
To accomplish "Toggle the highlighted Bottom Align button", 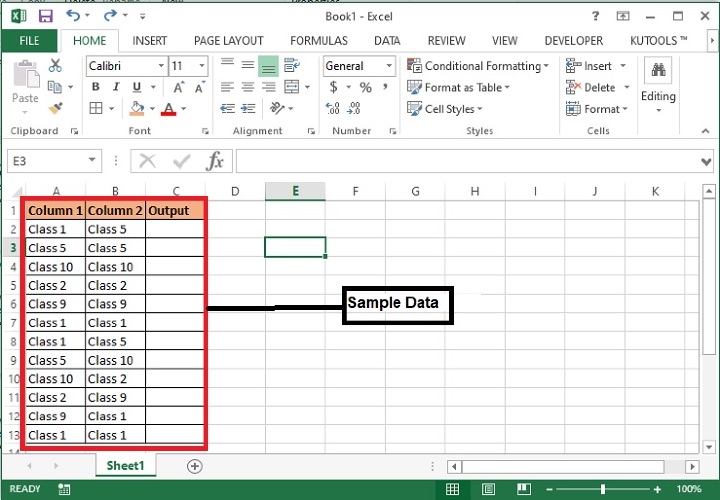I will click(268, 66).
